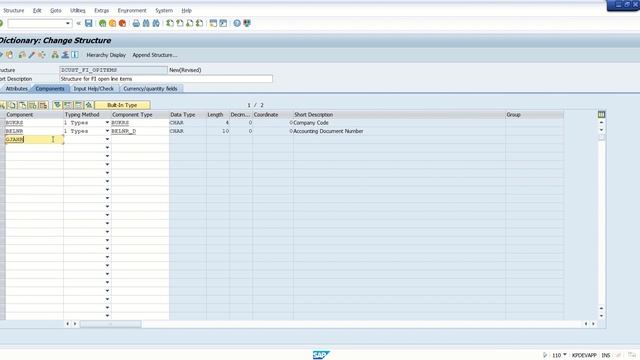640x360 pixels.
Task: Click the BUKRS component cell
Action: [x=34, y=122]
